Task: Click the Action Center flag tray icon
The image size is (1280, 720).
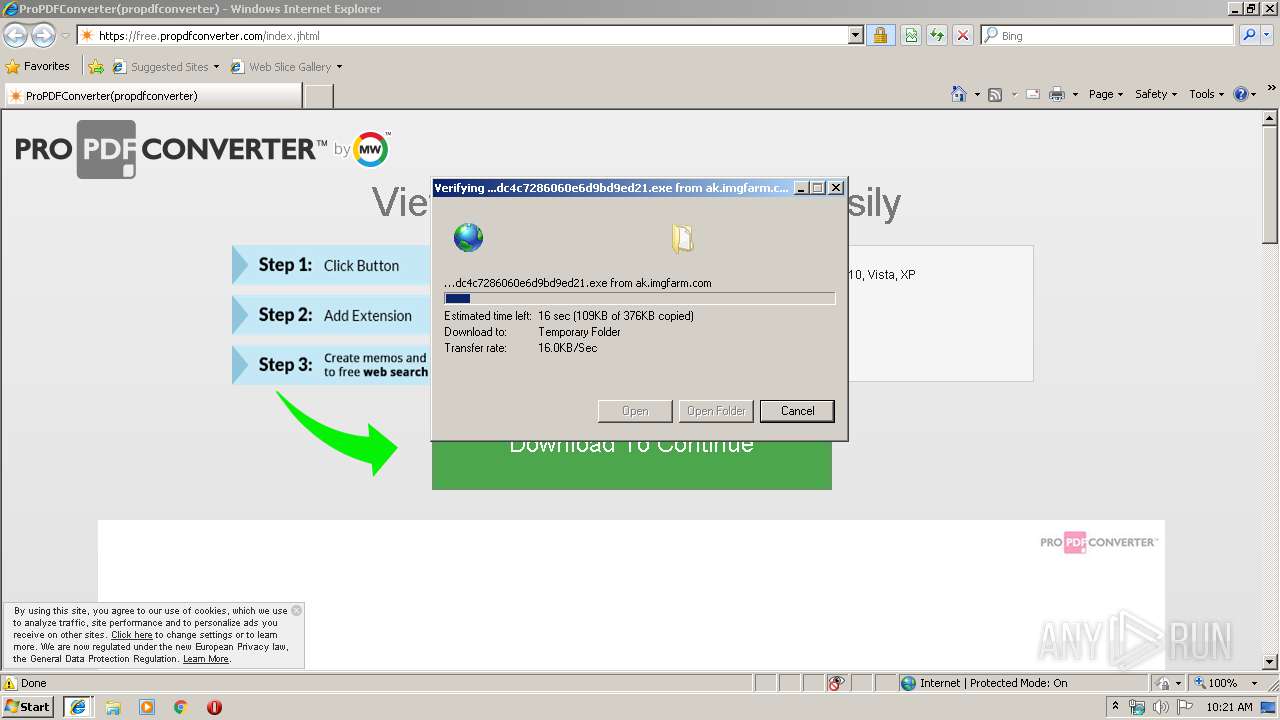Action: [1185, 707]
